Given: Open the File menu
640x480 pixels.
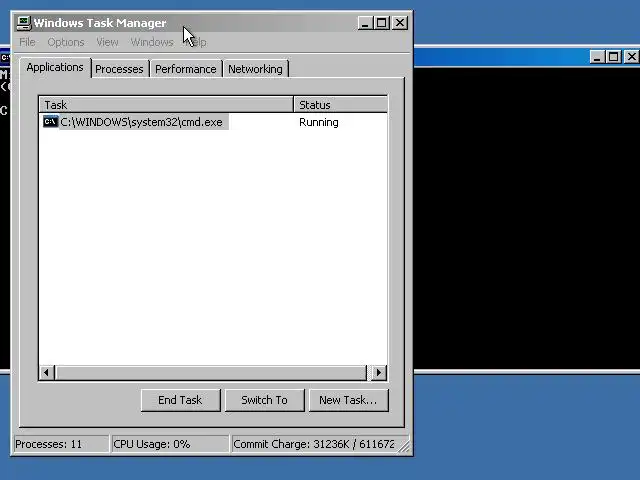Looking at the screenshot, I should [27, 42].
